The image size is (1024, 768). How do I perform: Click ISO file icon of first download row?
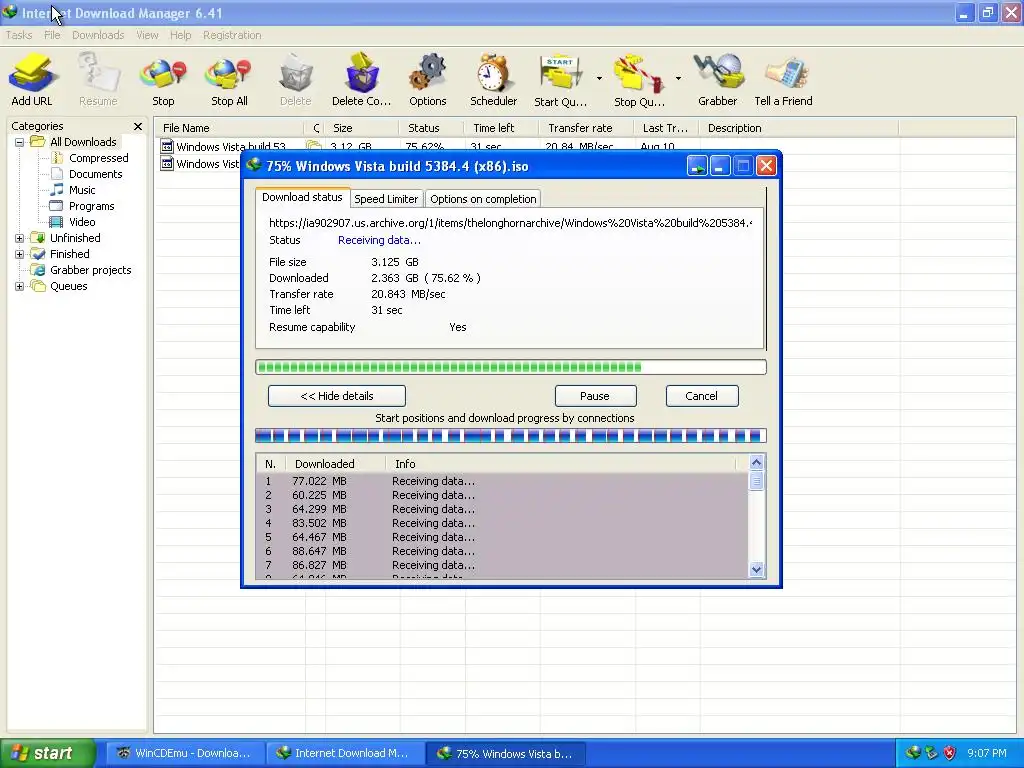coord(167,146)
